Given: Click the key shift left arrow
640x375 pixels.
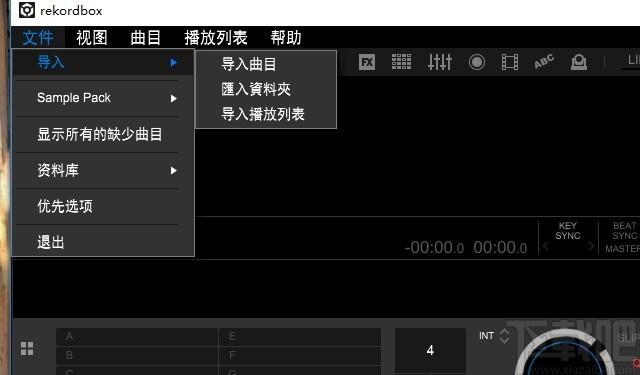Looking at the screenshot, I should pos(546,246).
